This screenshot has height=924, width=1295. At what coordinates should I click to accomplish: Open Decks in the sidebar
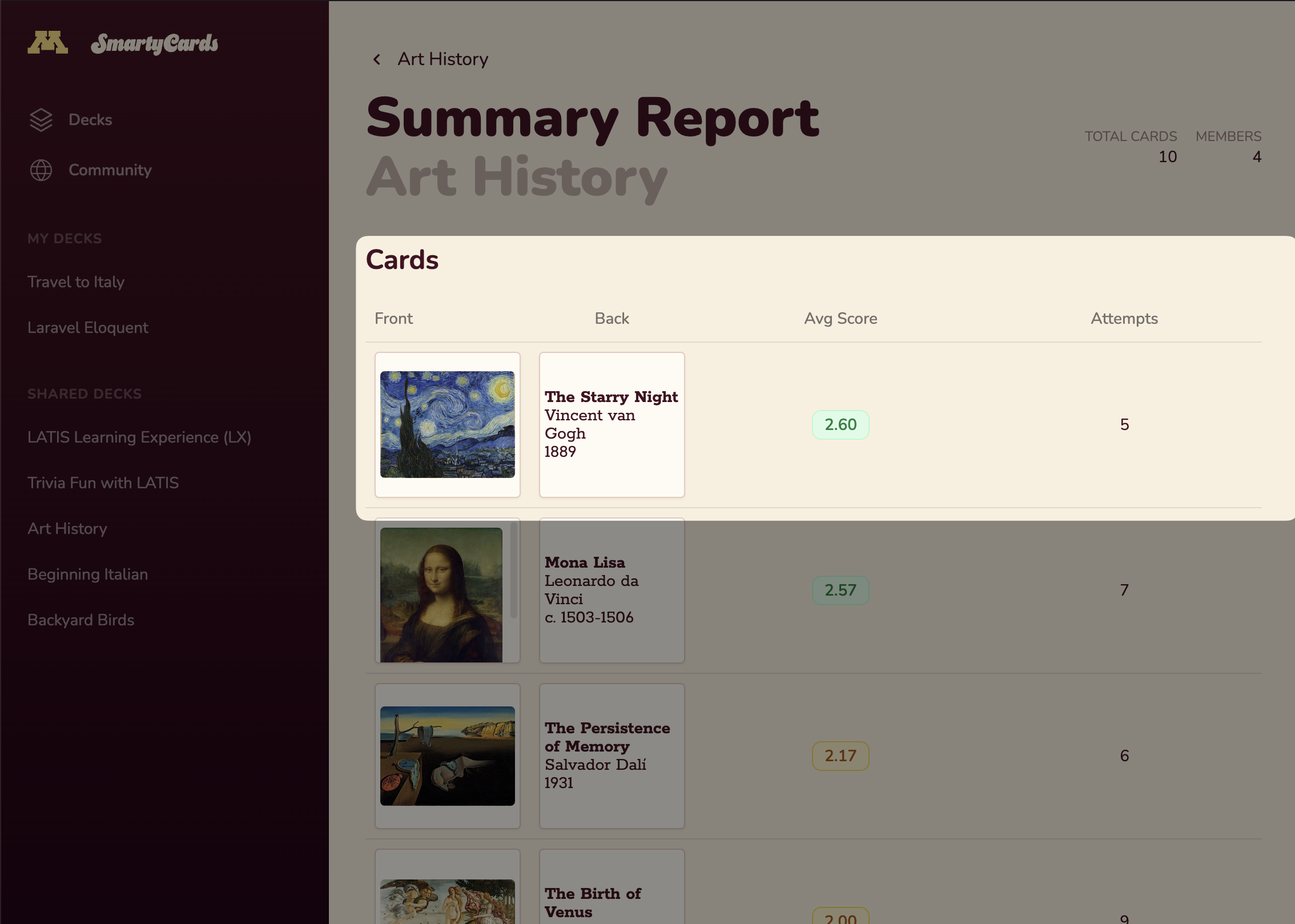(x=90, y=120)
